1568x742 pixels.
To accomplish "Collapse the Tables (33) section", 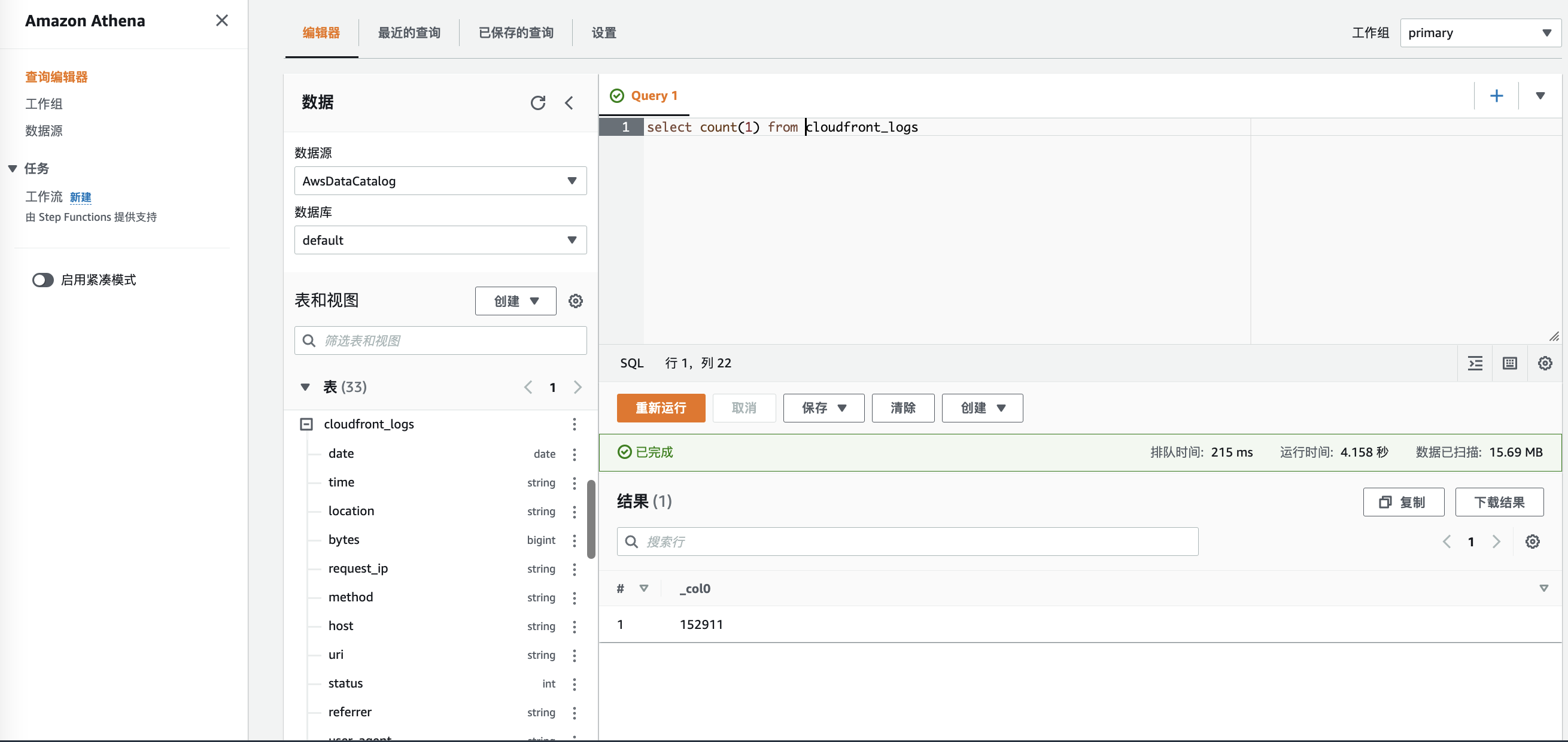I will (x=306, y=387).
